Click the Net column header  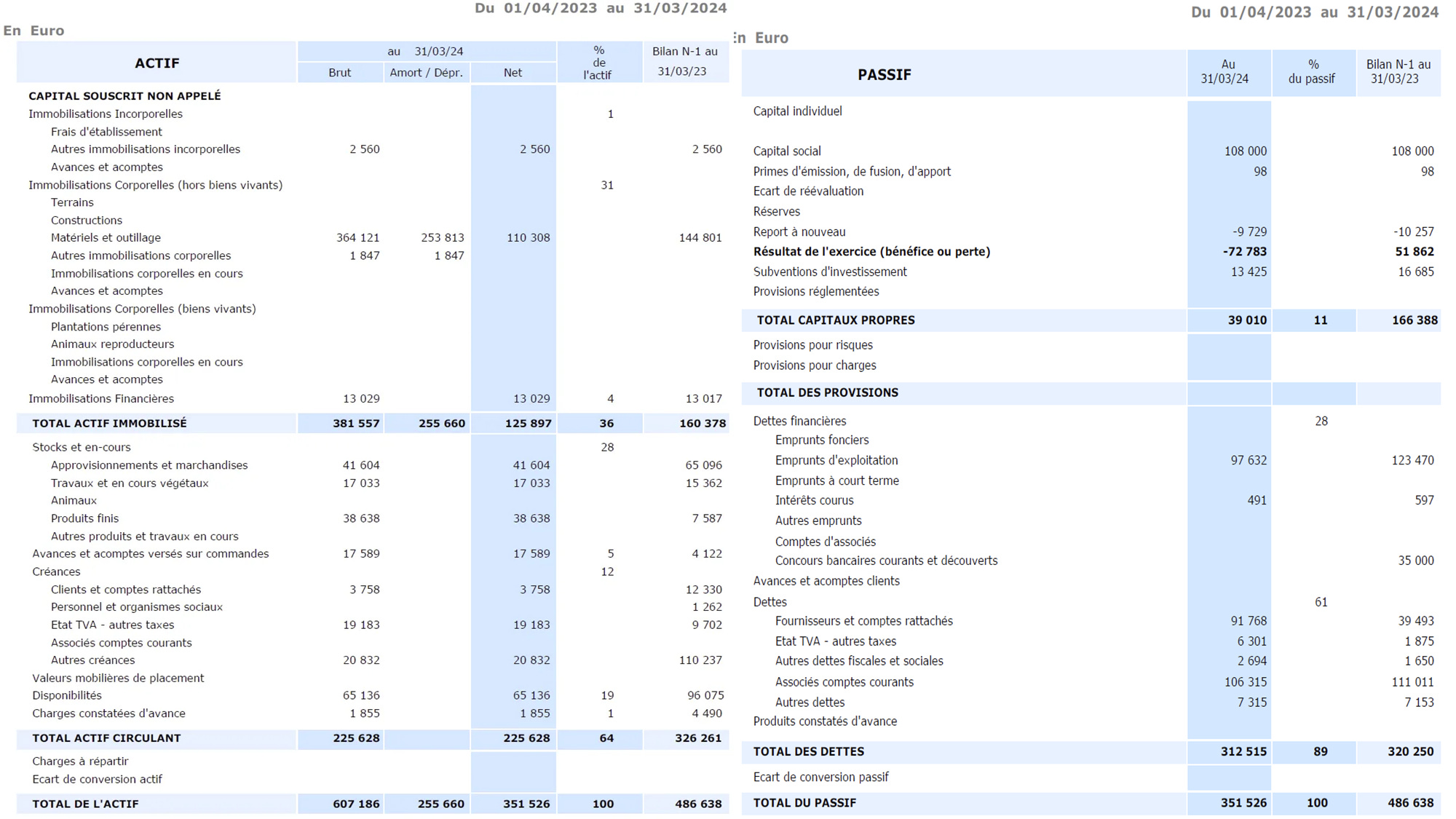pos(513,73)
